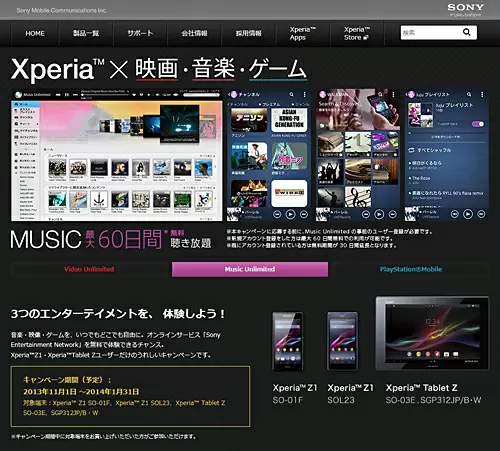Open the サポート menu item

pyautogui.click(x=140, y=33)
